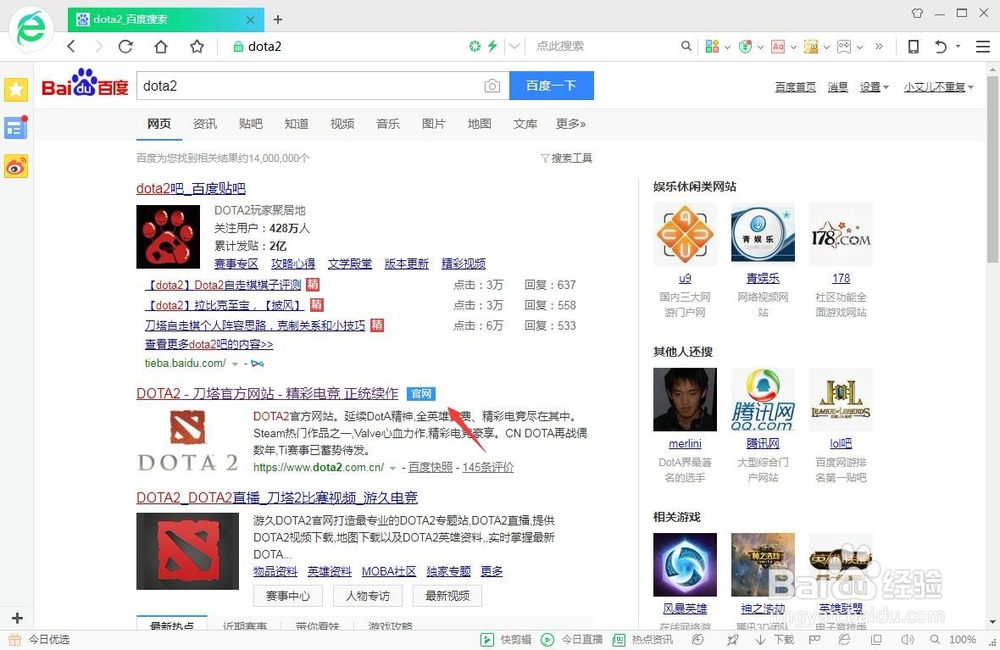Open 搜索工具 filter options

tap(567, 158)
